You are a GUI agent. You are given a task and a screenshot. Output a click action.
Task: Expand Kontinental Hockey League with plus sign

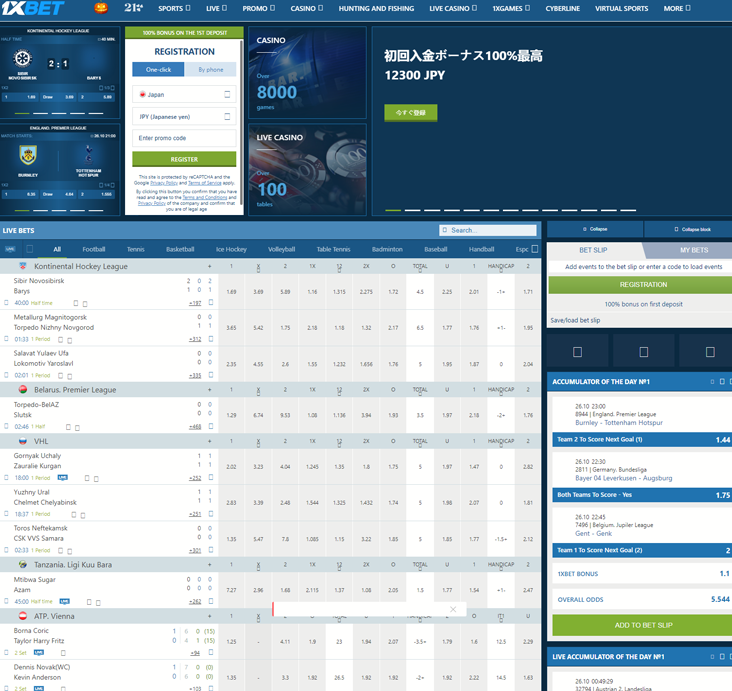[x=210, y=266]
